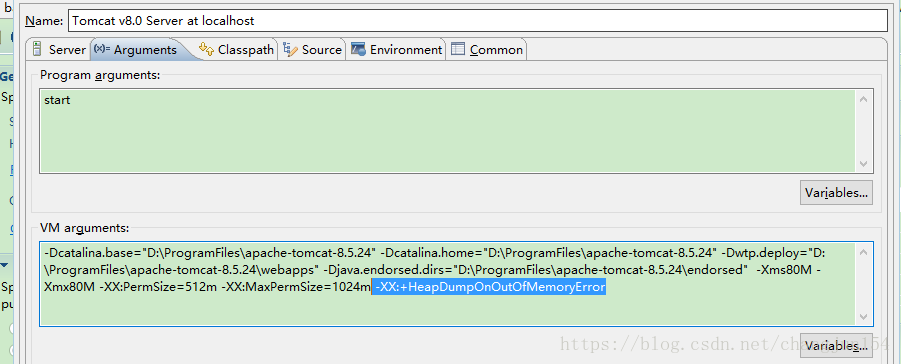This screenshot has height=364, width=901.
Task: Click the Common tab icon
Action: (458, 49)
